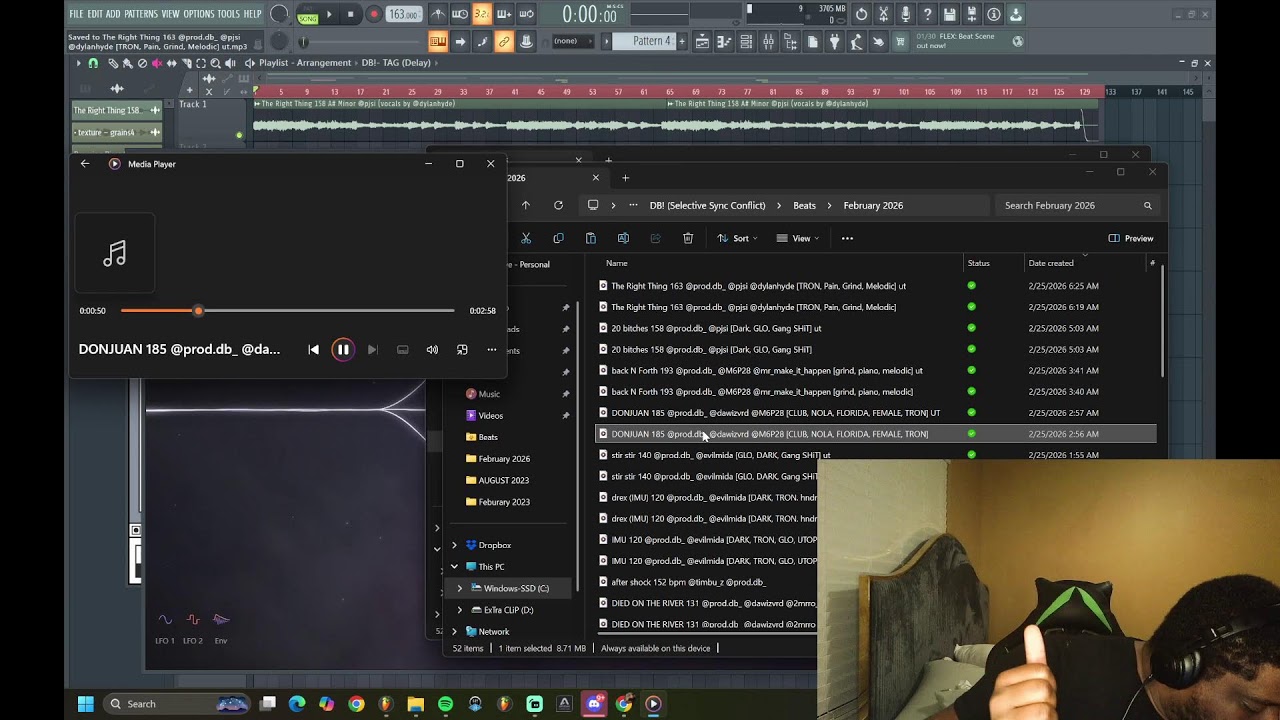Viewport: 1280px width, 720px height.
Task: Open the plugin picker plug icon
Action: click(x=834, y=41)
